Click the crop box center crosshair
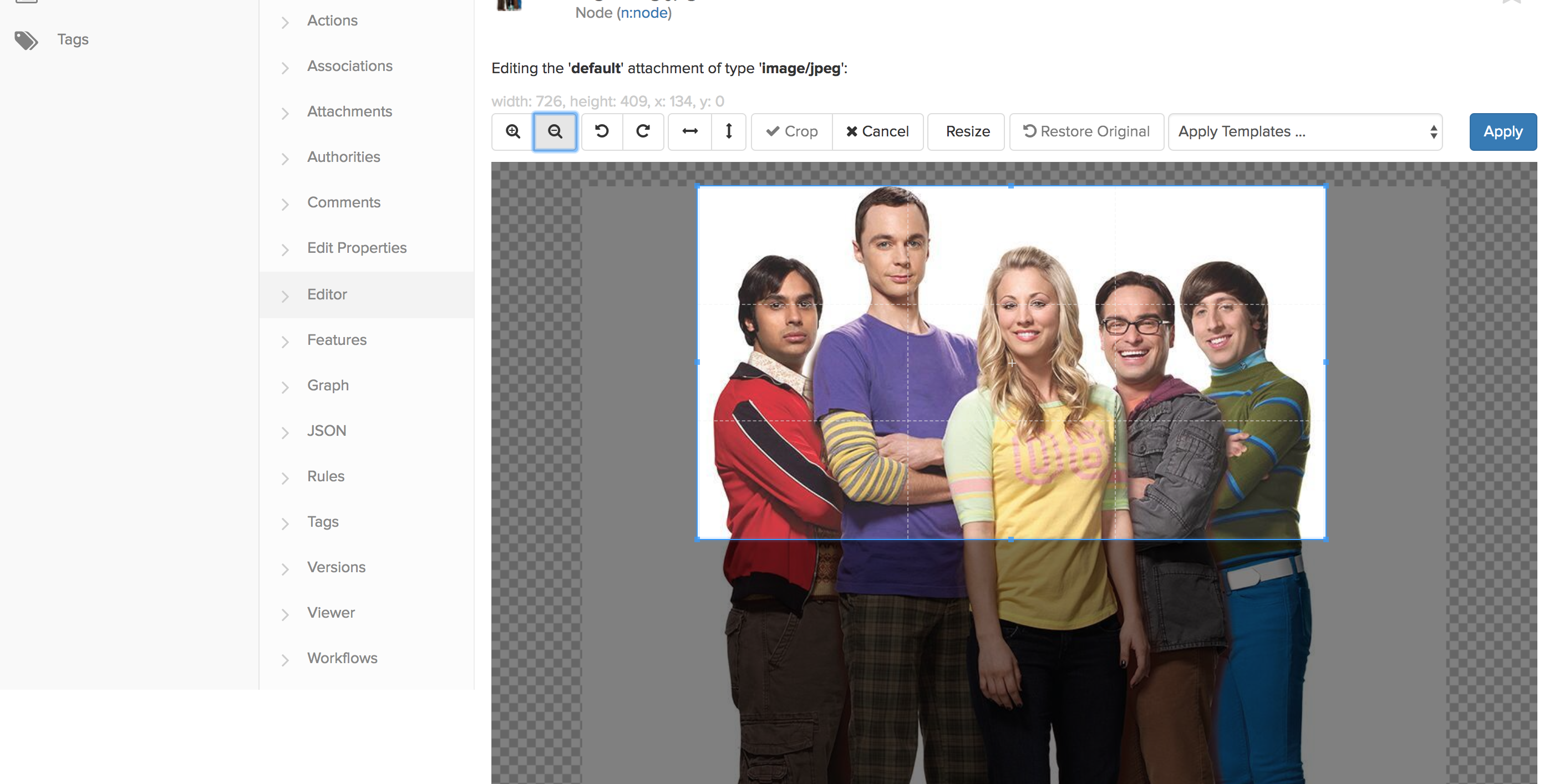Image resolution: width=1554 pixels, height=784 pixels. tap(1012, 363)
